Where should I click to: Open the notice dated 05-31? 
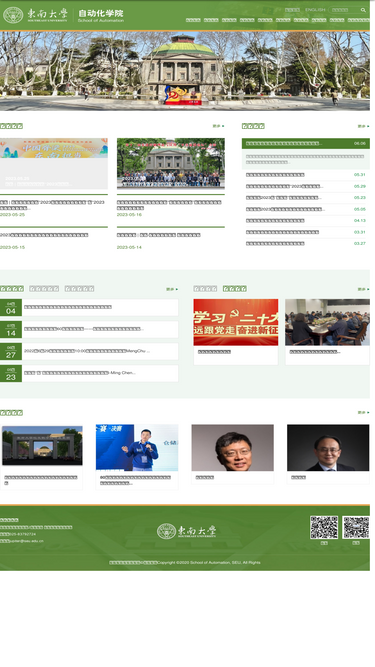tap(306, 175)
